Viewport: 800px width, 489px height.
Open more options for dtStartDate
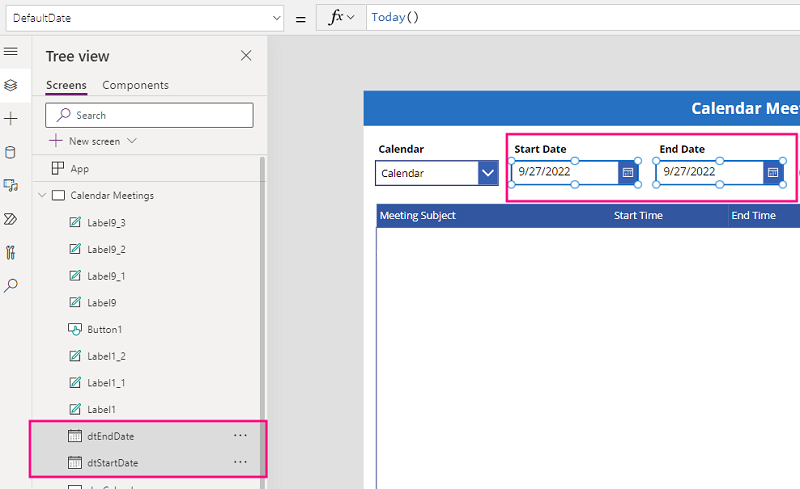(240, 462)
